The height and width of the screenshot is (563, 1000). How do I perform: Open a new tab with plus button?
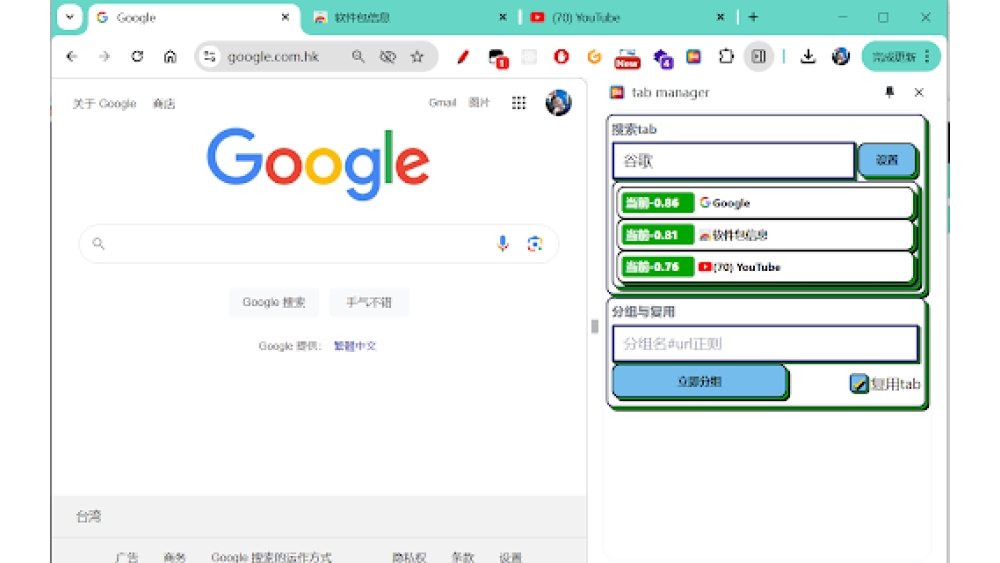coord(753,17)
